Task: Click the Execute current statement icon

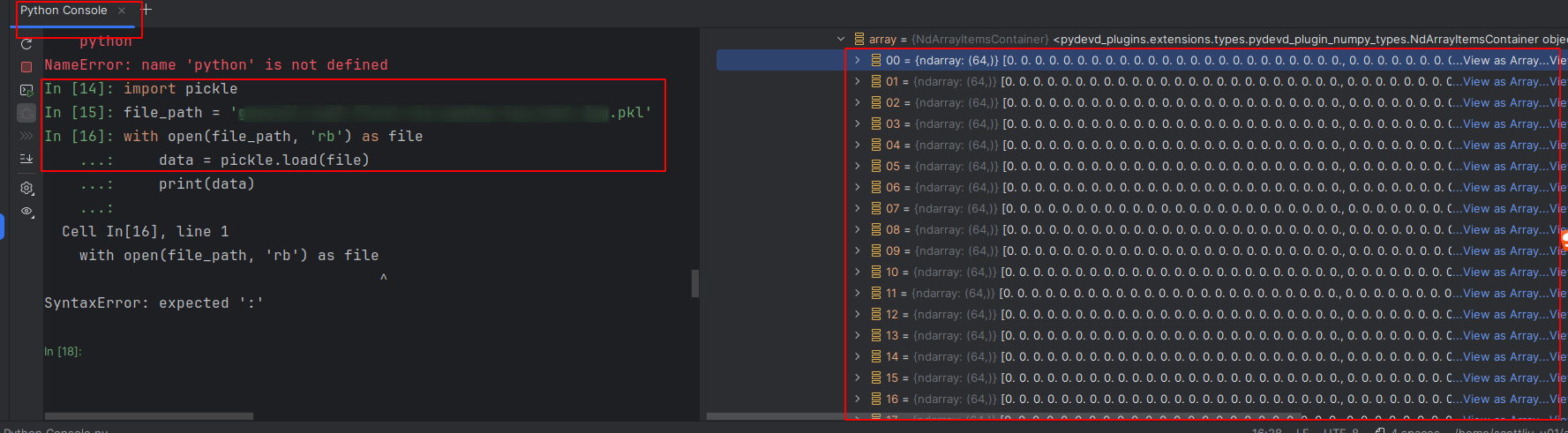Action: [x=26, y=90]
